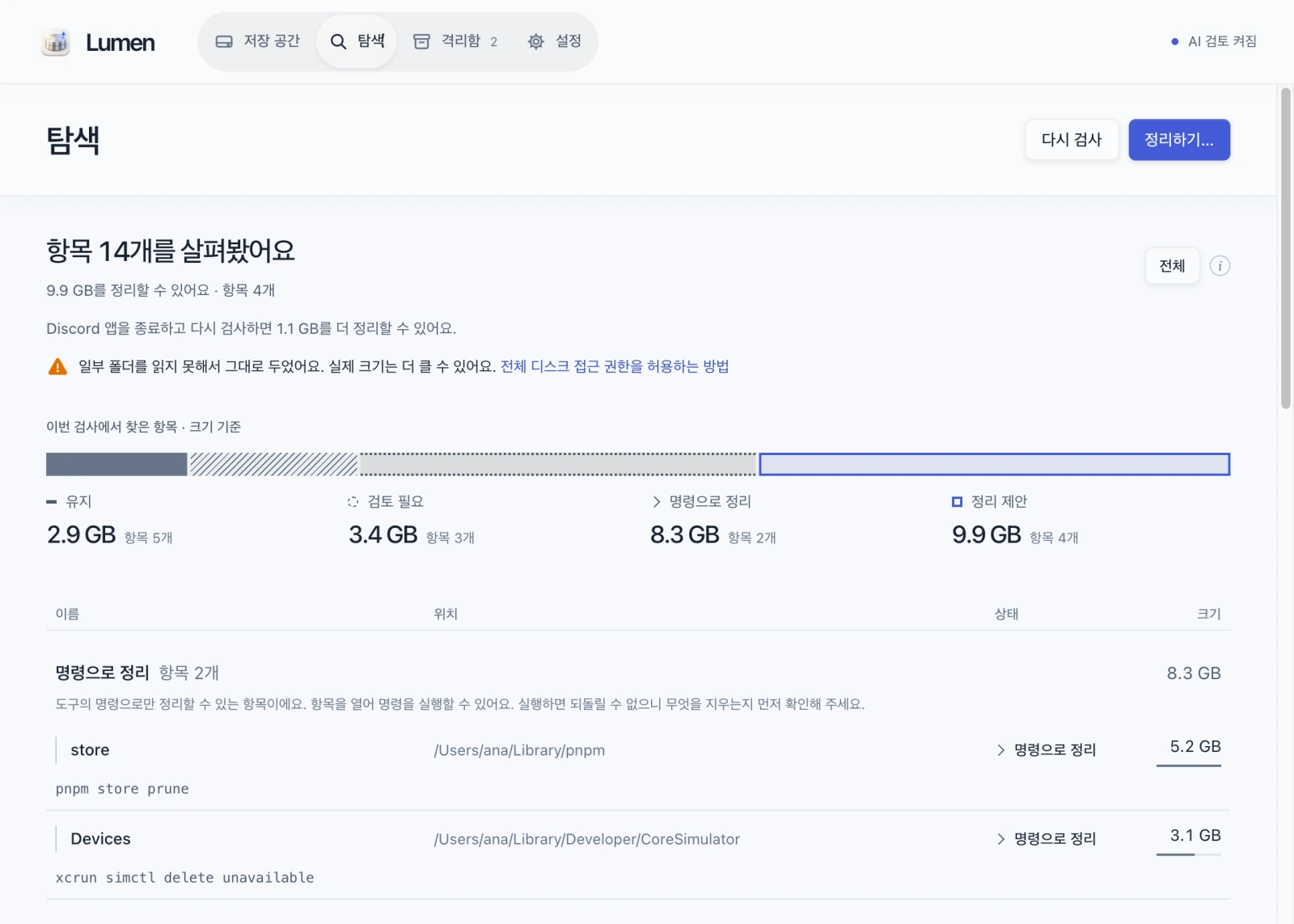Click the xcrun simctl delete unavailable command
The width and height of the screenshot is (1294, 924).
point(184,878)
